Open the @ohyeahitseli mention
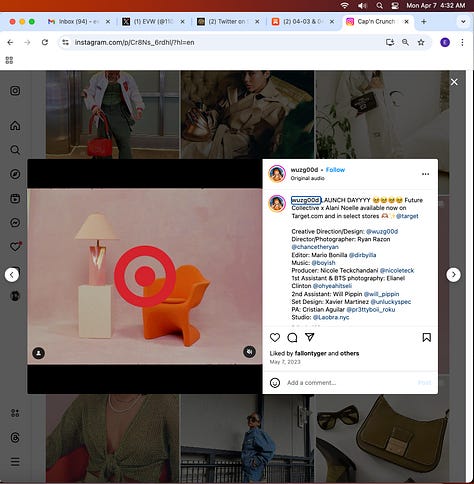 point(332,286)
